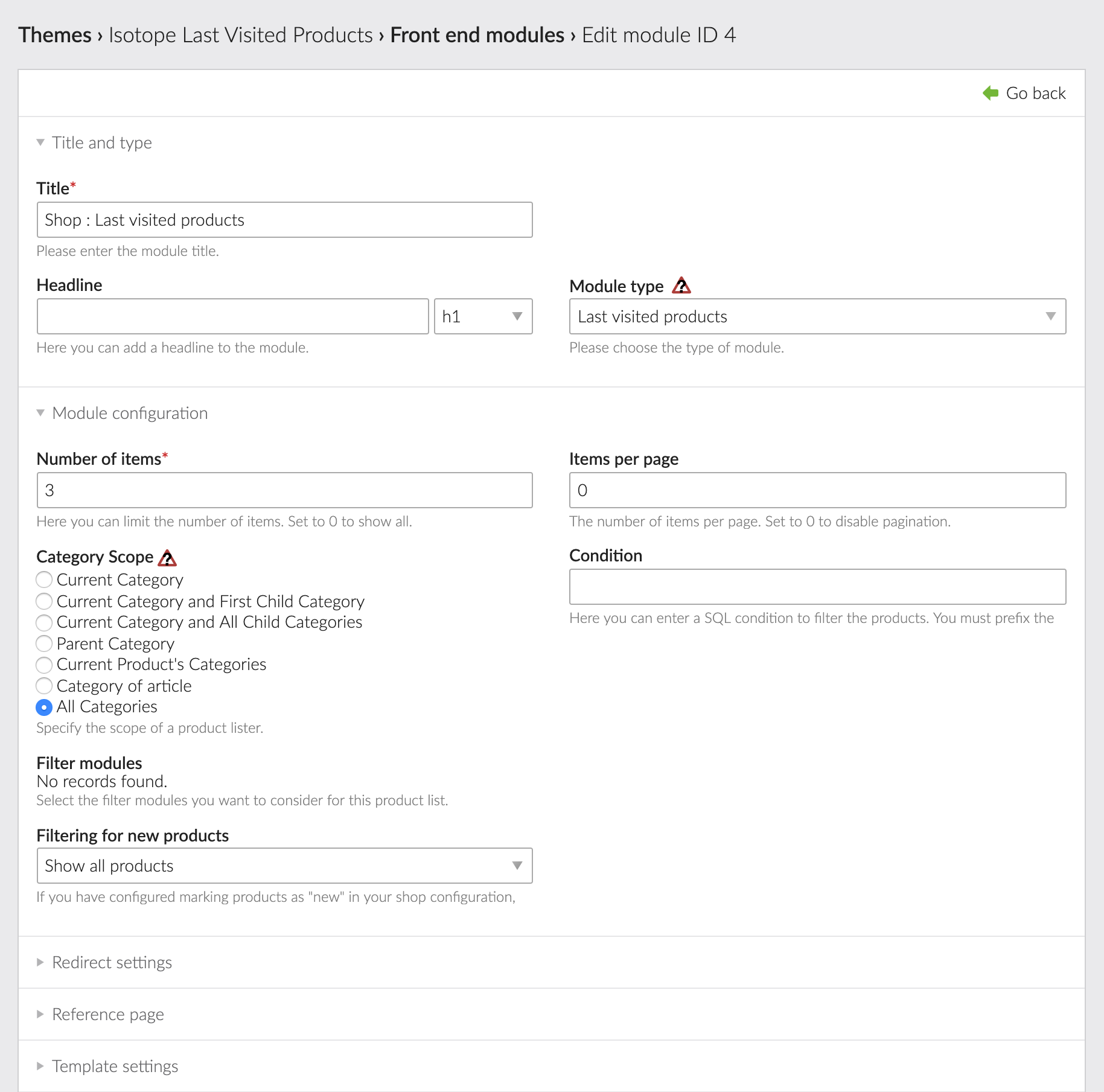This screenshot has height=1092, width=1104.
Task: Open the Module type dropdown
Action: [x=817, y=316]
